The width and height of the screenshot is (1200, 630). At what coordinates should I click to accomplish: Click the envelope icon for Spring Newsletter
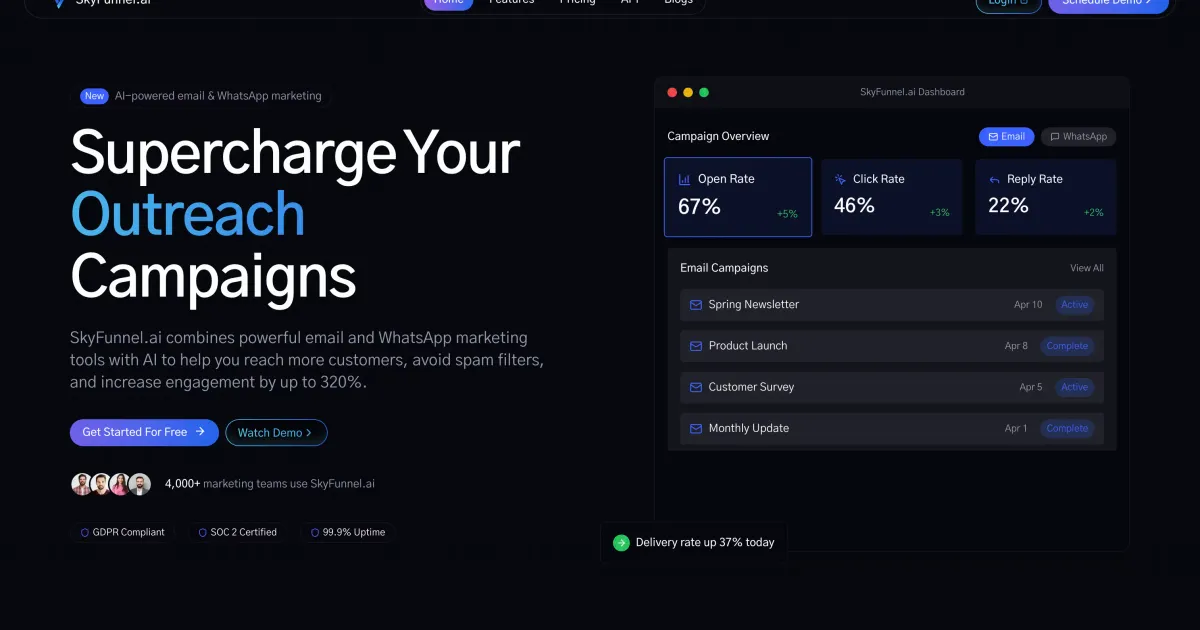(696, 305)
